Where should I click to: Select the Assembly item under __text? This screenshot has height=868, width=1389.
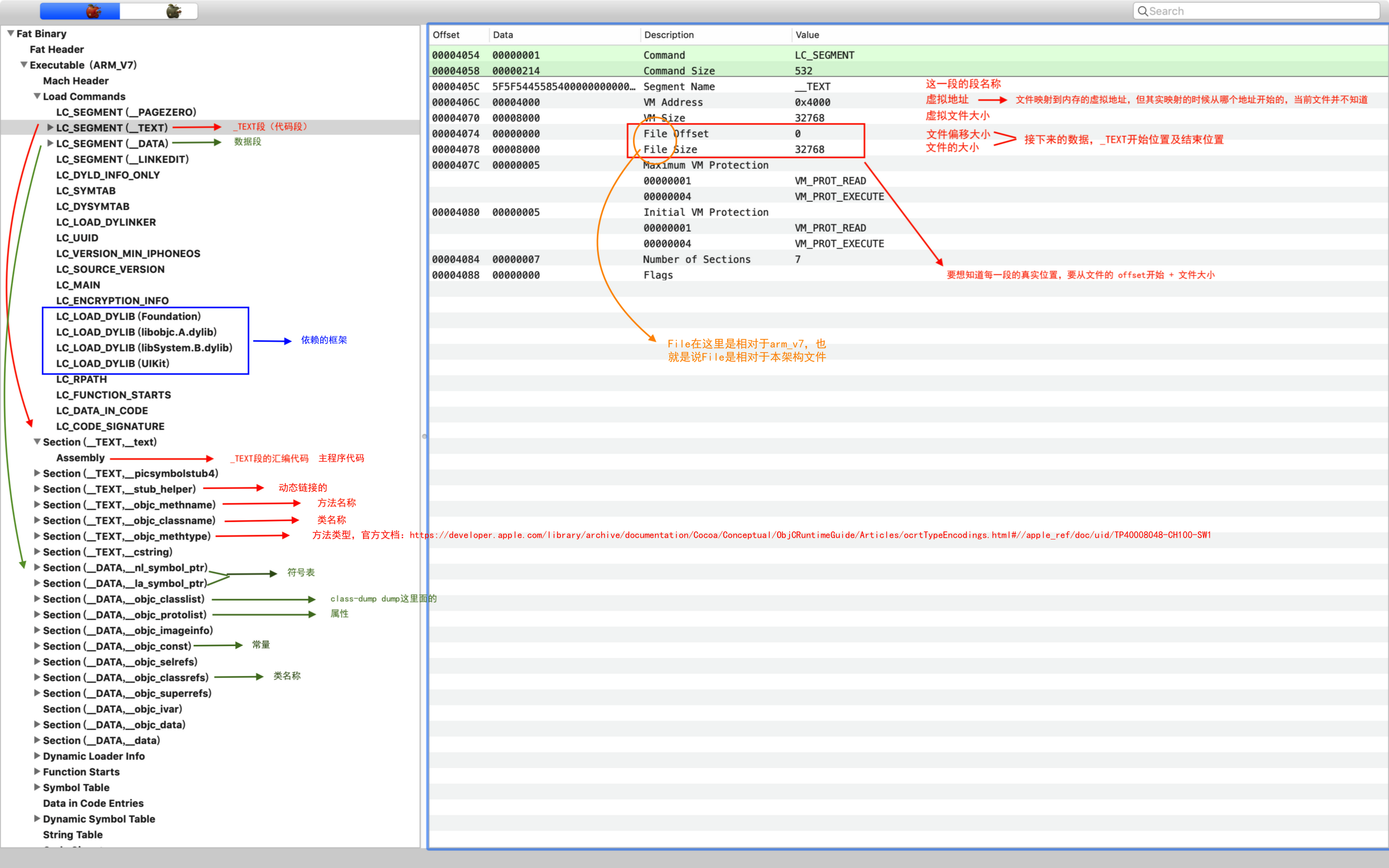[80, 457]
